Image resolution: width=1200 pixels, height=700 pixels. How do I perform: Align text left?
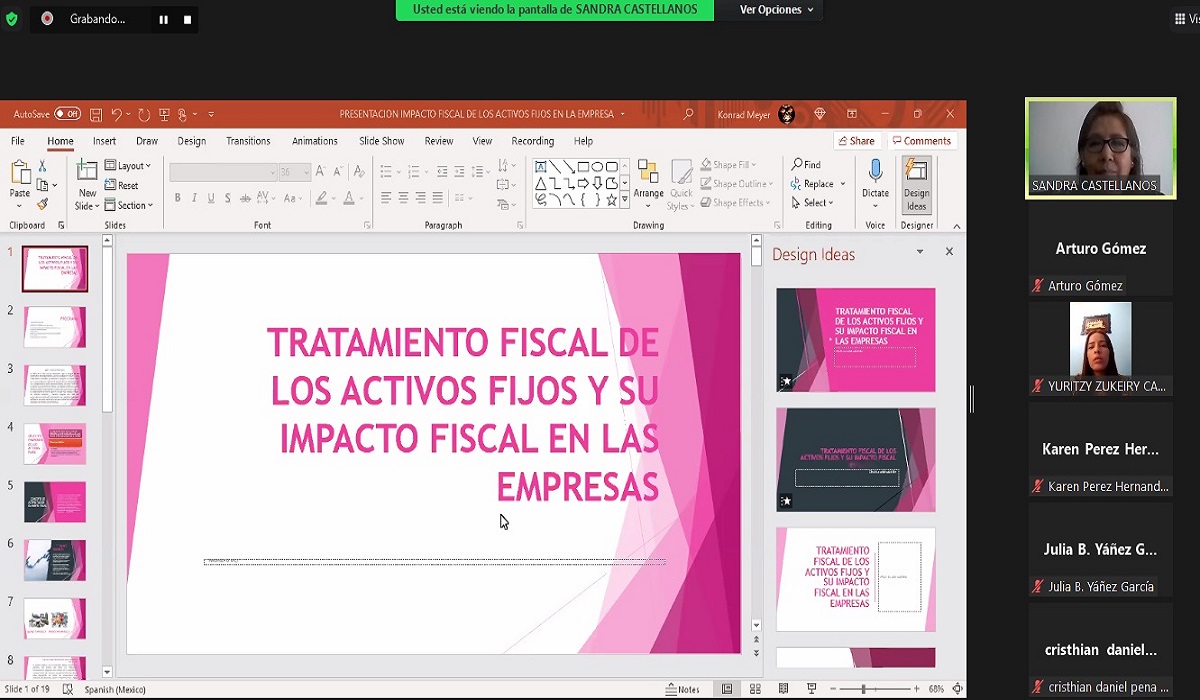tap(386, 198)
